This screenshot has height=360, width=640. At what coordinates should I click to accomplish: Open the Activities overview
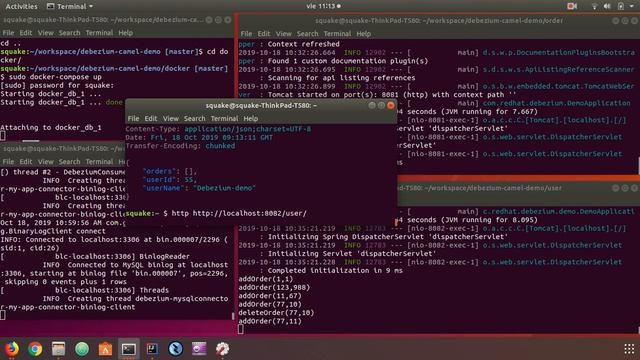tap(21, 6)
